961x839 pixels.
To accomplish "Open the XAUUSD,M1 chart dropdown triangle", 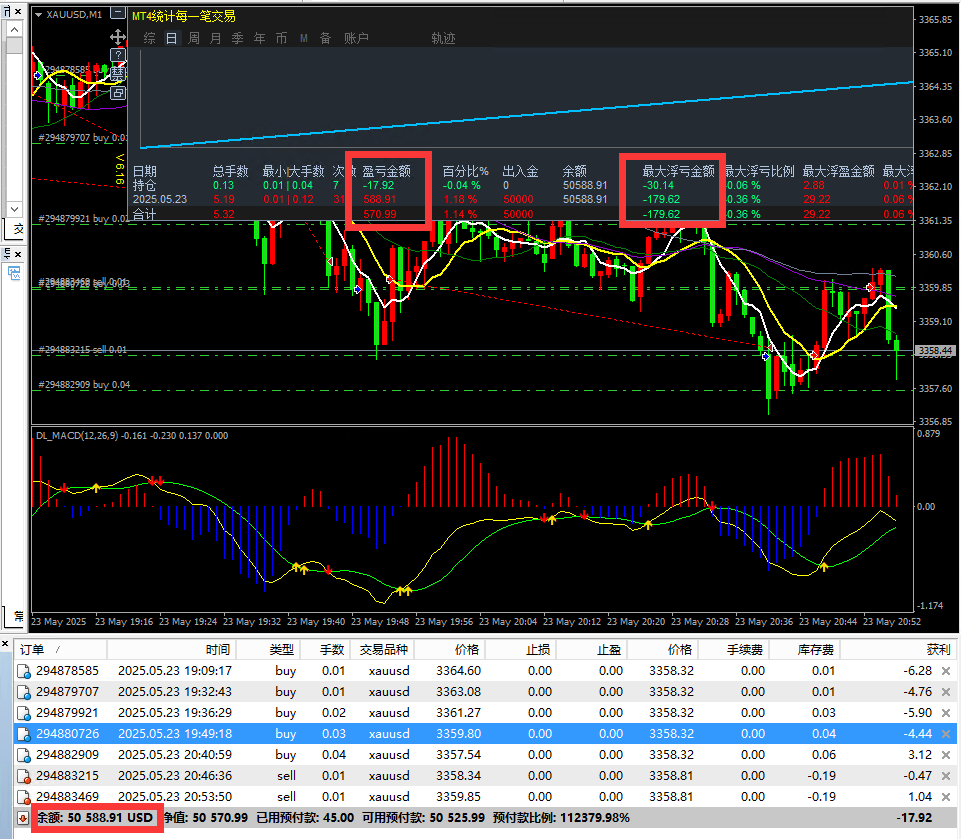I will pyautogui.click(x=39, y=15).
